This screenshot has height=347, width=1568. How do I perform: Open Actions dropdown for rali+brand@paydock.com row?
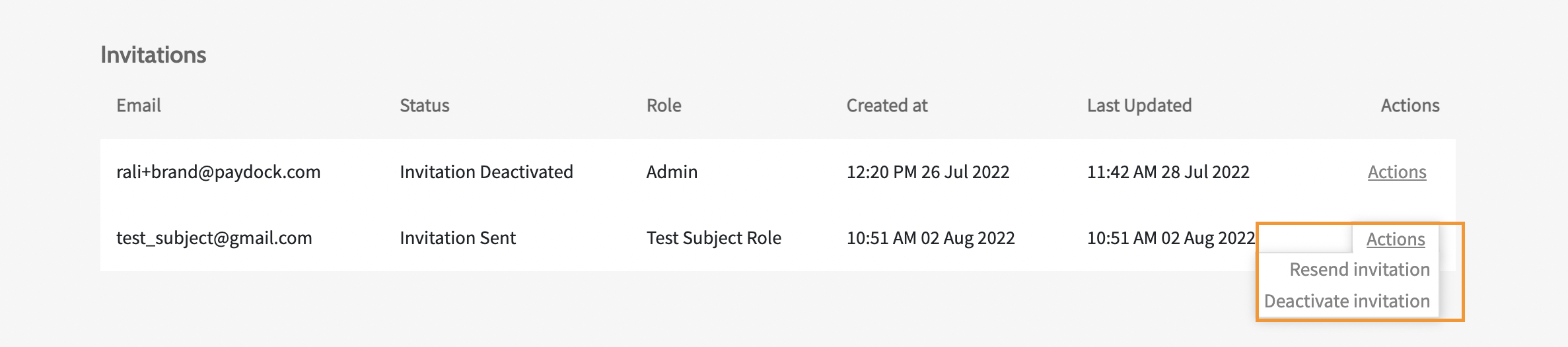pyautogui.click(x=1396, y=172)
